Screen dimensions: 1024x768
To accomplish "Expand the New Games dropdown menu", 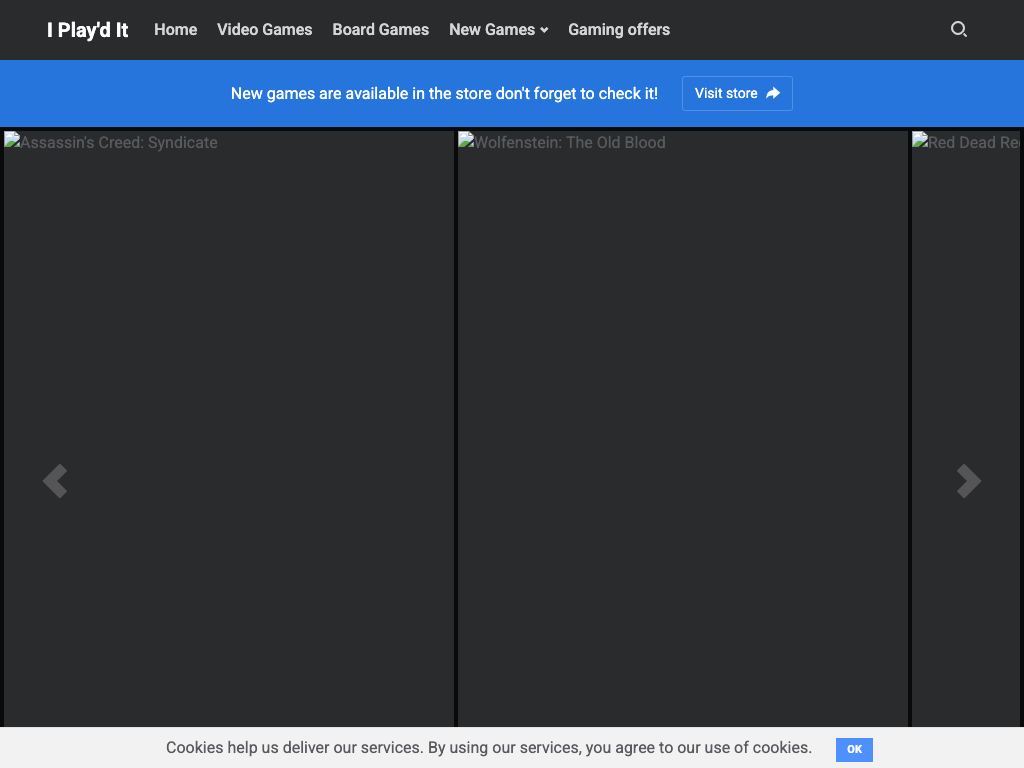I will pyautogui.click(x=492, y=30).
